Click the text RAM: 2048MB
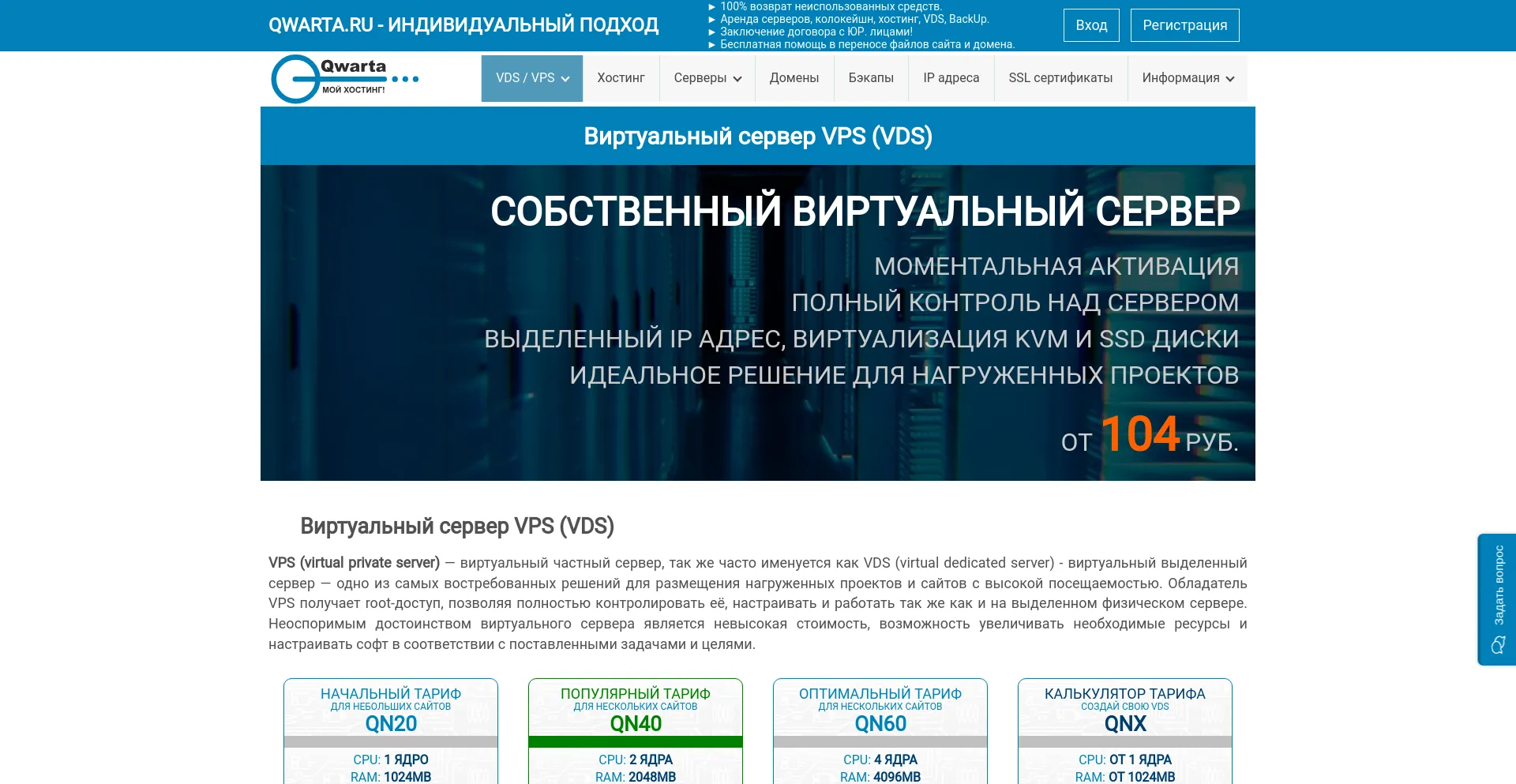 pyautogui.click(x=636, y=777)
